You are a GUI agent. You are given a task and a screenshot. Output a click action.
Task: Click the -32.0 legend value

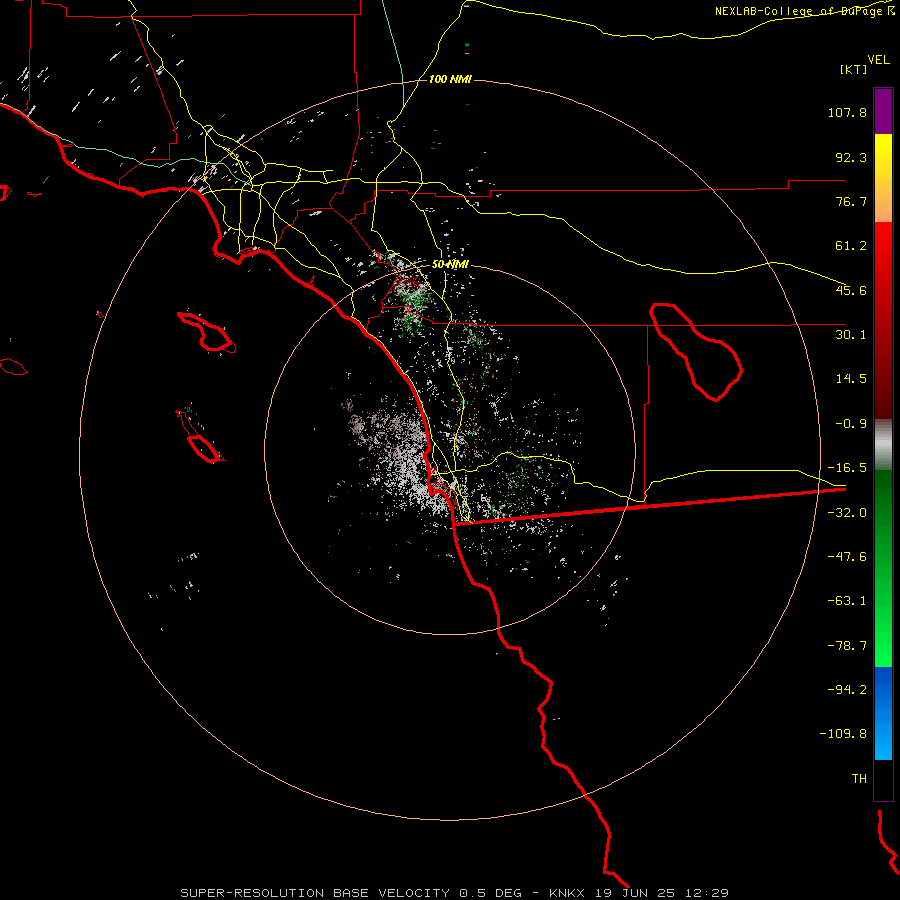click(847, 513)
